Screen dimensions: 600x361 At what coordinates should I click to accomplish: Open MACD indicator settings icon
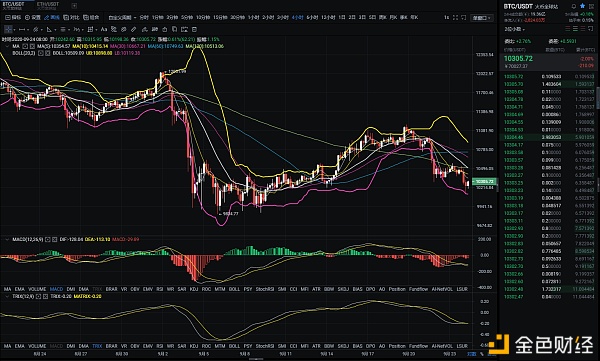(x=47, y=240)
